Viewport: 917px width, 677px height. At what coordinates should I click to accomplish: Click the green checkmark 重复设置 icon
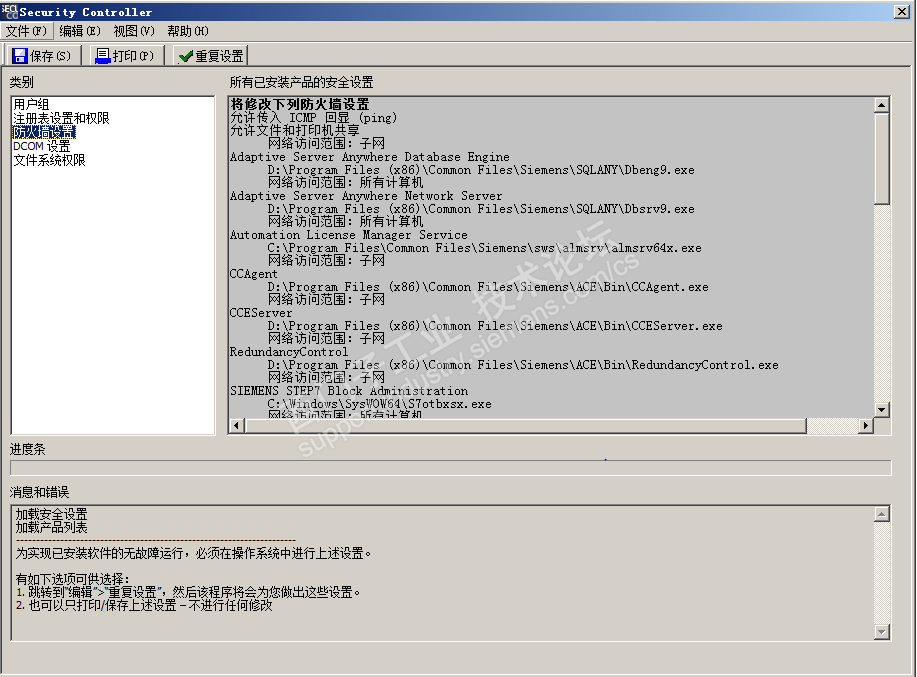tap(186, 56)
